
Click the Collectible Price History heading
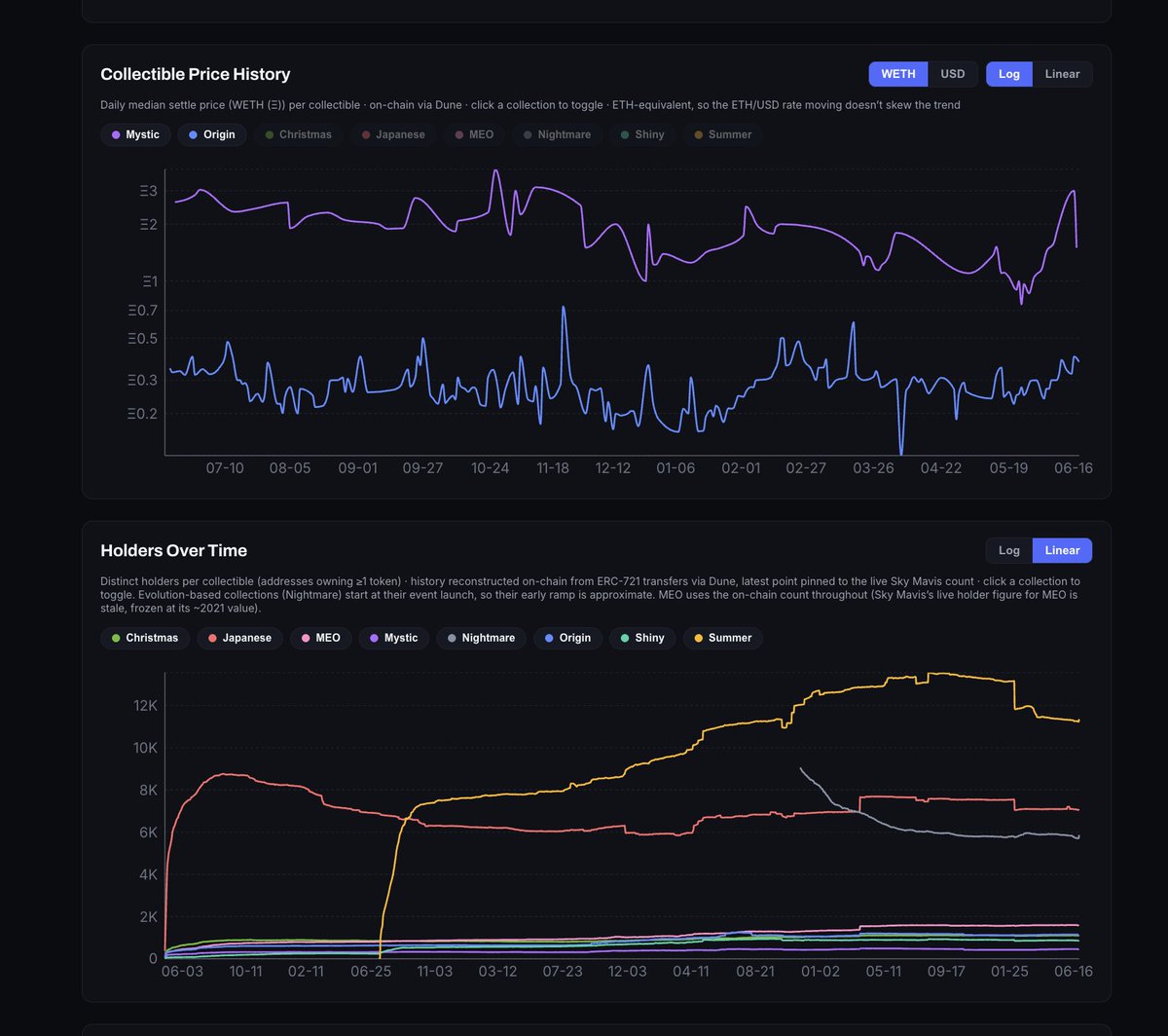[x=196, y=74]
